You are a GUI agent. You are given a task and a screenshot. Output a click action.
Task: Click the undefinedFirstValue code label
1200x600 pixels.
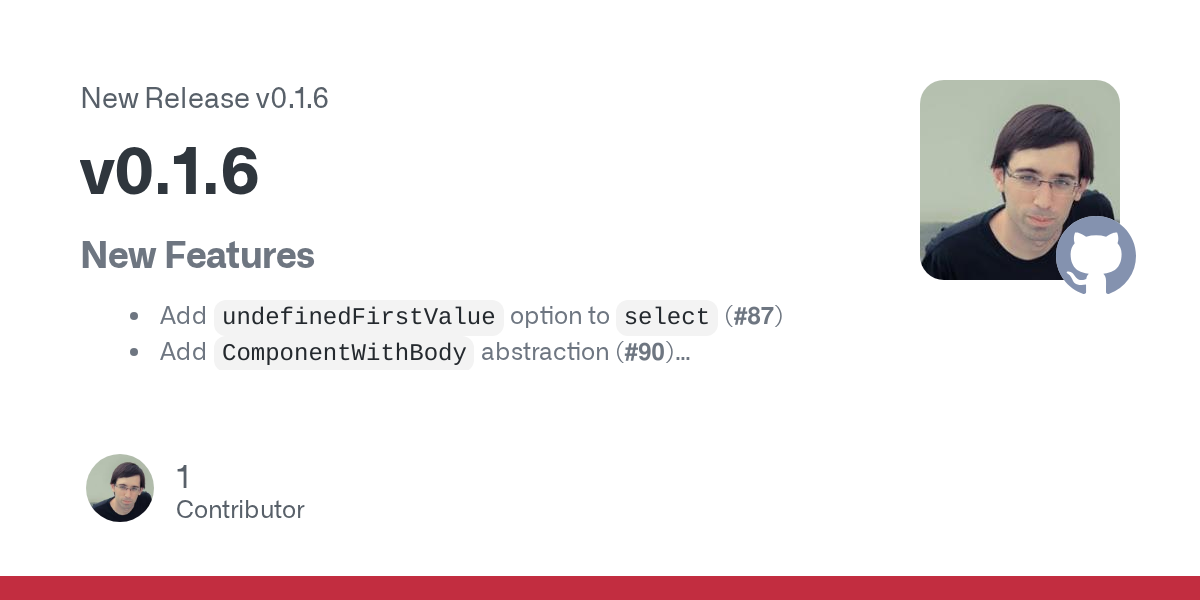pyautogui.click(x=358, y=317)
